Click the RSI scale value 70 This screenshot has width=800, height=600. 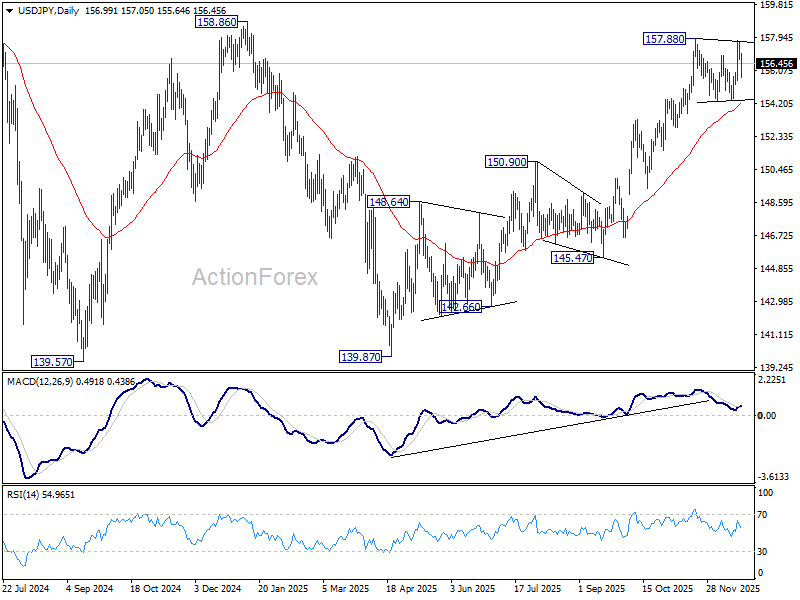pos(762,515)
